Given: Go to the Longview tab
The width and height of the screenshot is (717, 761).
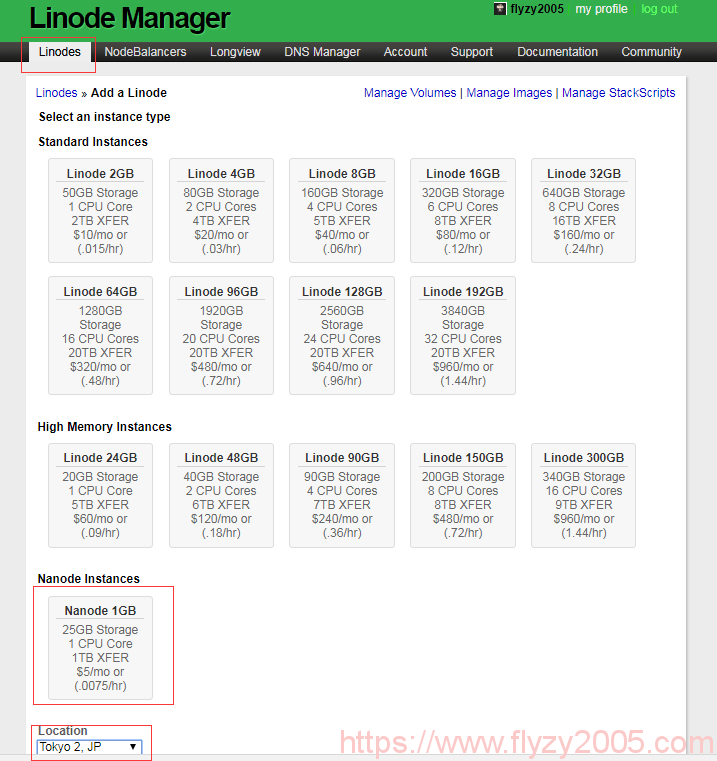Looking at the screenshot, I should [235, 52].
